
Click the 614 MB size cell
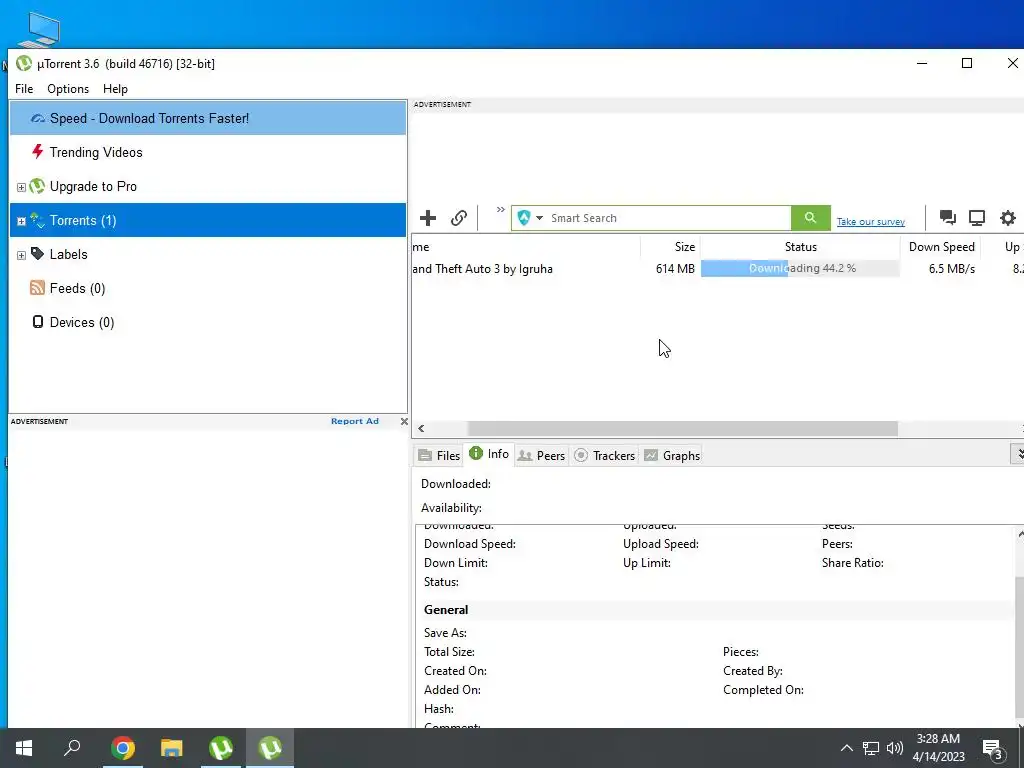pos(675,268)
